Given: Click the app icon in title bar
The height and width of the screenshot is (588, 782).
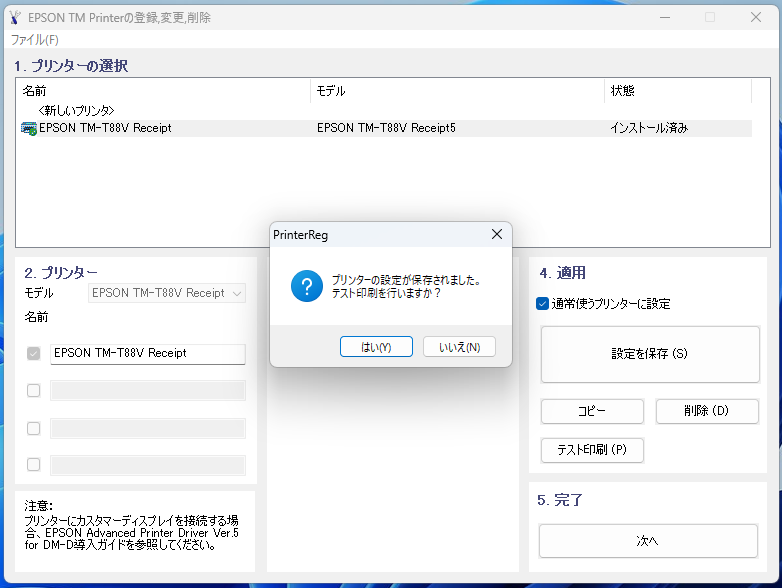Looking at the screenshot, I should pyautogui.click(x=14, y=17).
